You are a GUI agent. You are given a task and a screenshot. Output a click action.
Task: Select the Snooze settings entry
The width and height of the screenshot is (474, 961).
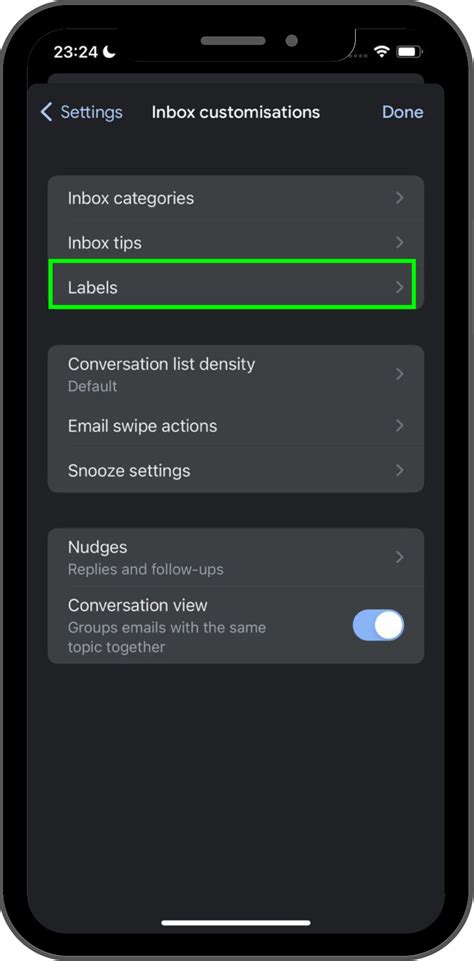[236, 470]
